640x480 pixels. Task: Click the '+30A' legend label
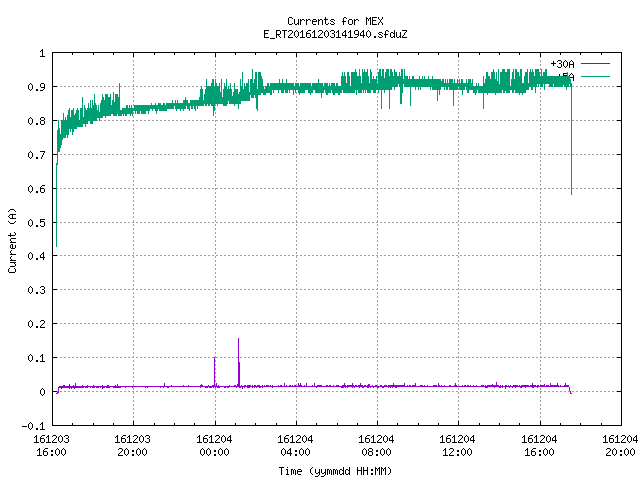pyautogui.click(x=562, y=64)
